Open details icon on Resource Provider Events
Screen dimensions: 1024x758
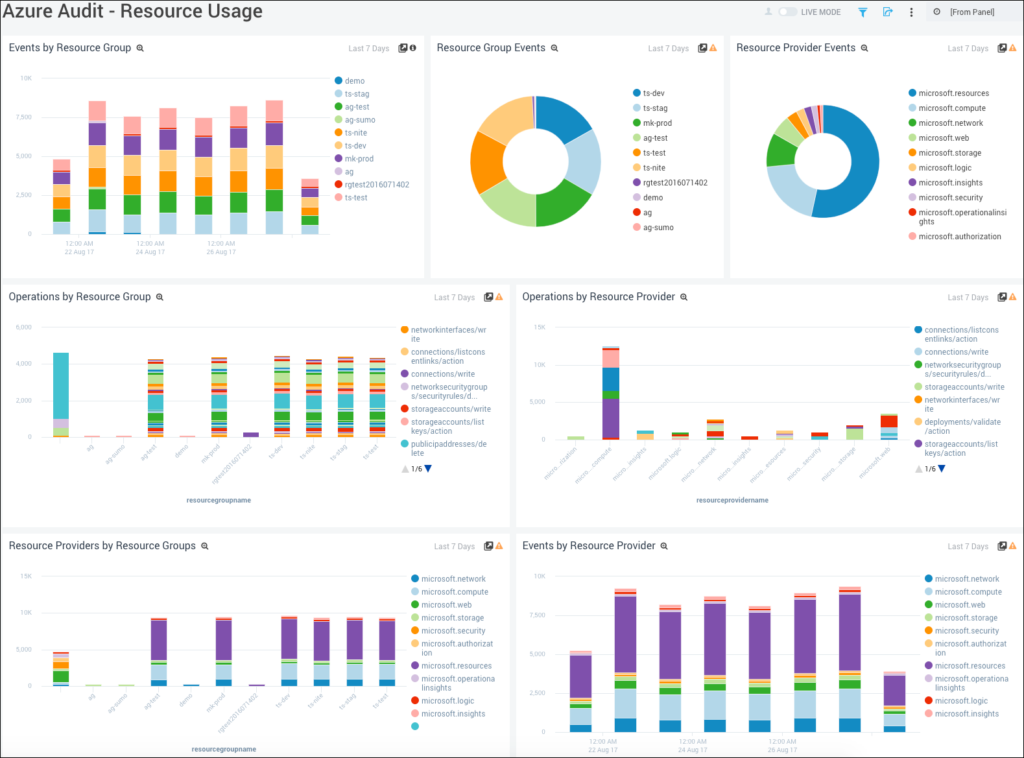(x=1002, y=48)
